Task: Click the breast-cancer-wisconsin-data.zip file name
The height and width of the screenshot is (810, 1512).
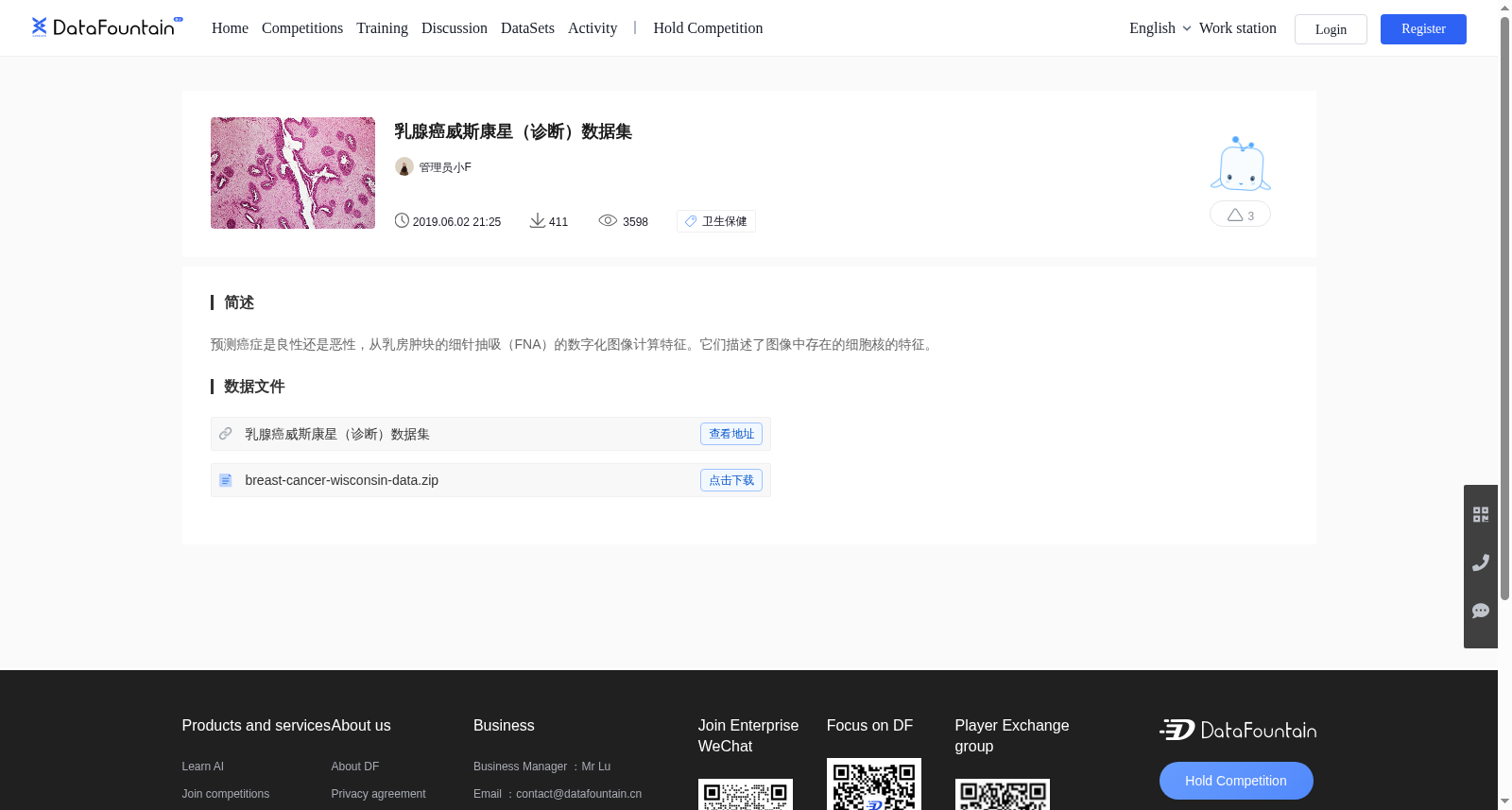Action: pyautogui.click(x=342, y=480)
